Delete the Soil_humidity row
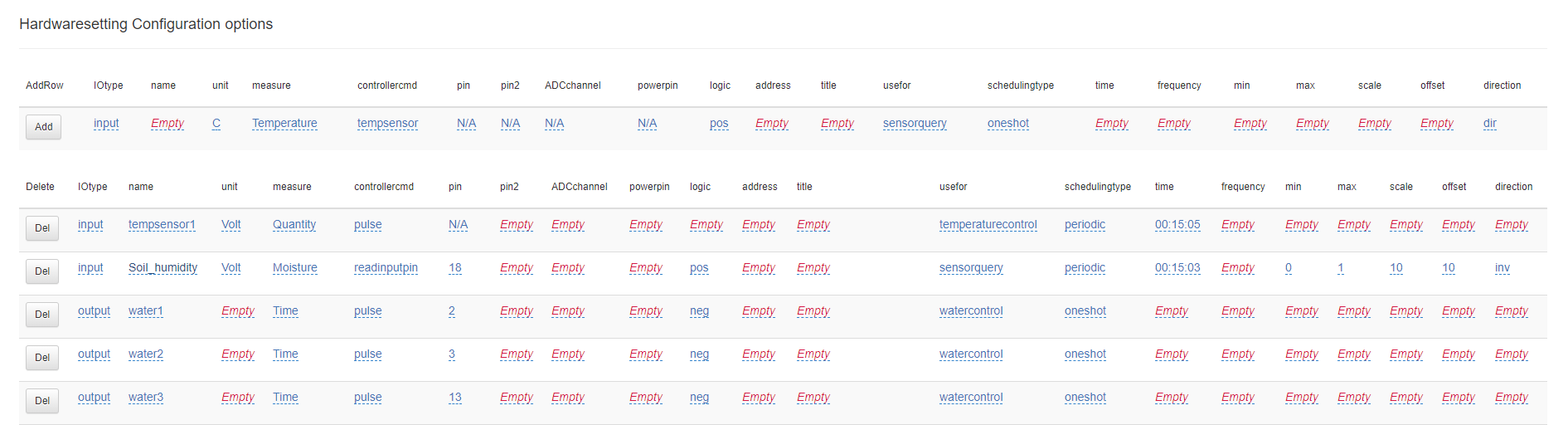Image resolution: width=1568 pixels, height=425 pixels. click(42, 271)
